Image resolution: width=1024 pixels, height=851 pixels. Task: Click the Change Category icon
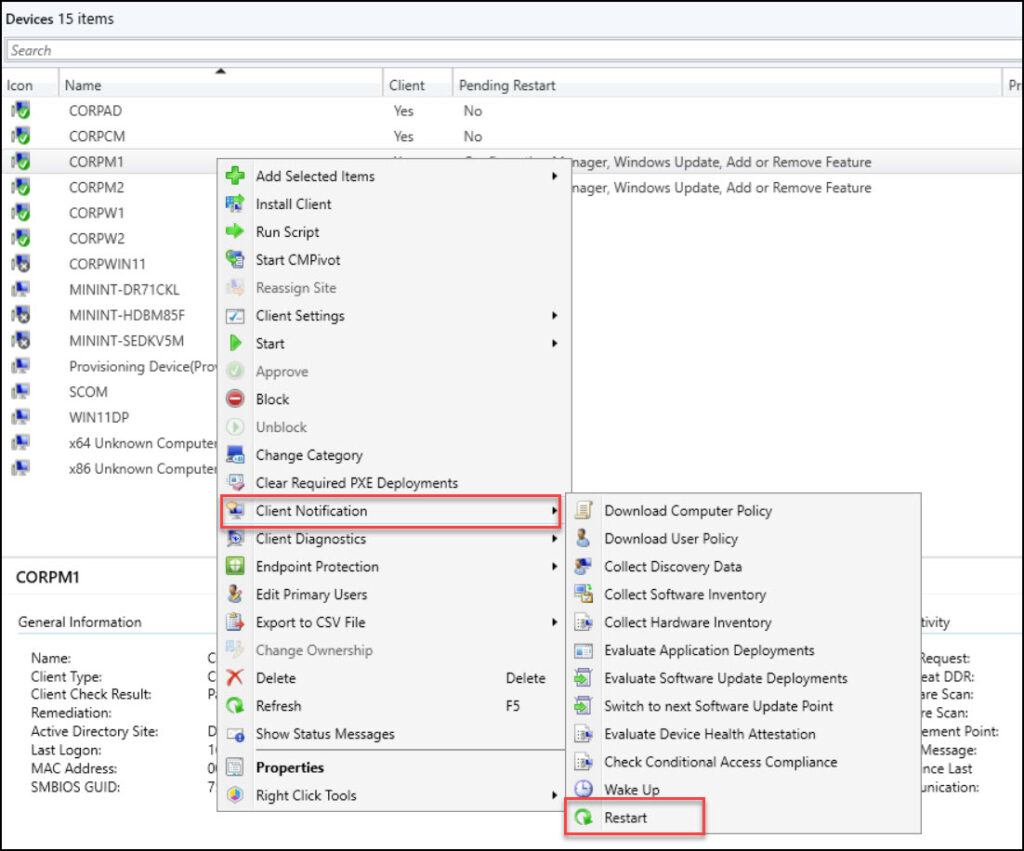tap(235, 455)
